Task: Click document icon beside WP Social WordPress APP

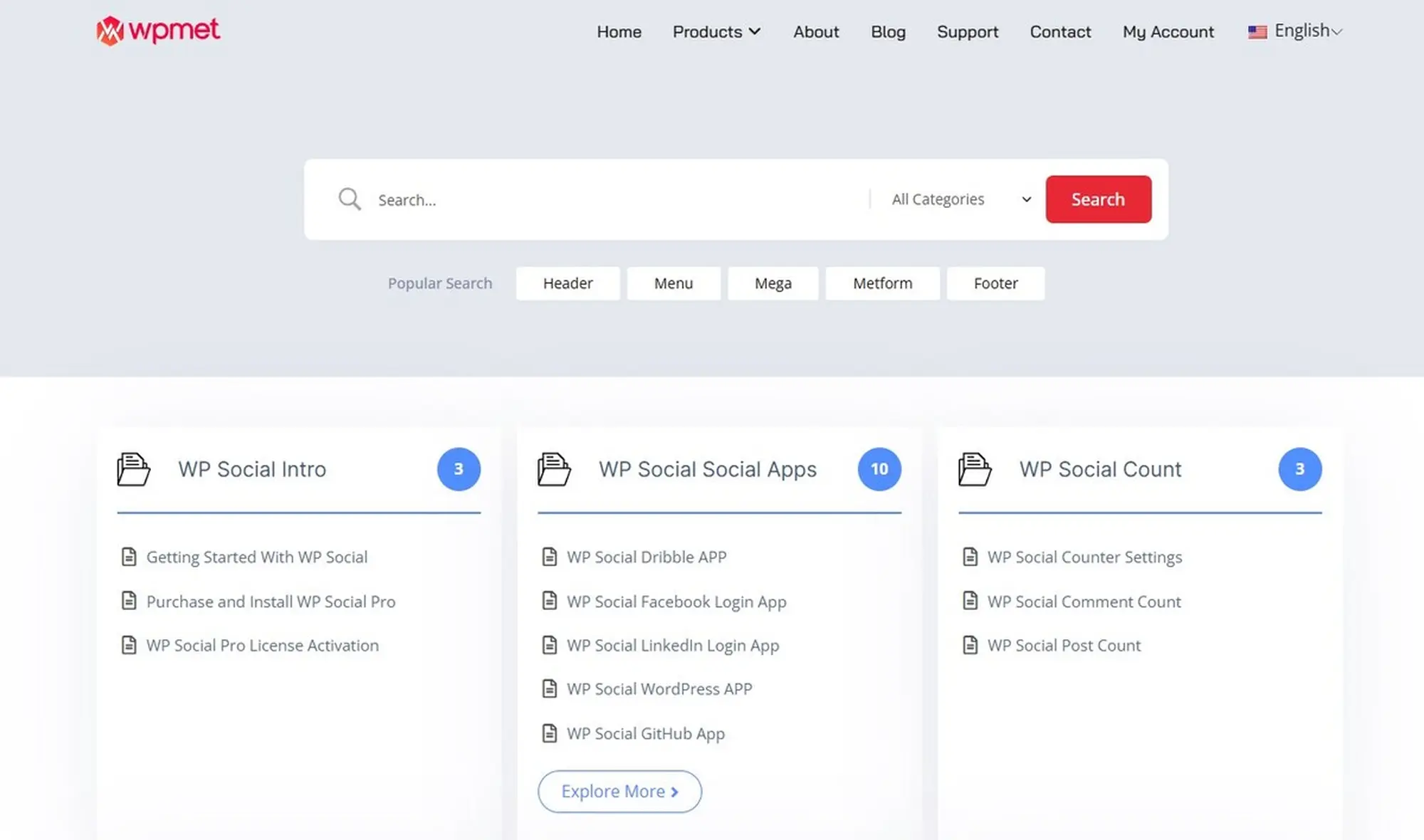Action: pos(550,688)
